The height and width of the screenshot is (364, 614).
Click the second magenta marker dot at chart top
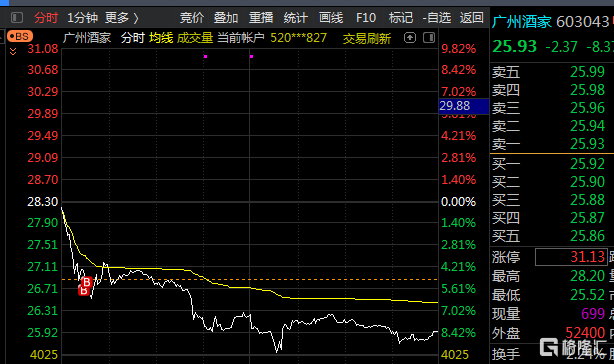(251, 57)
